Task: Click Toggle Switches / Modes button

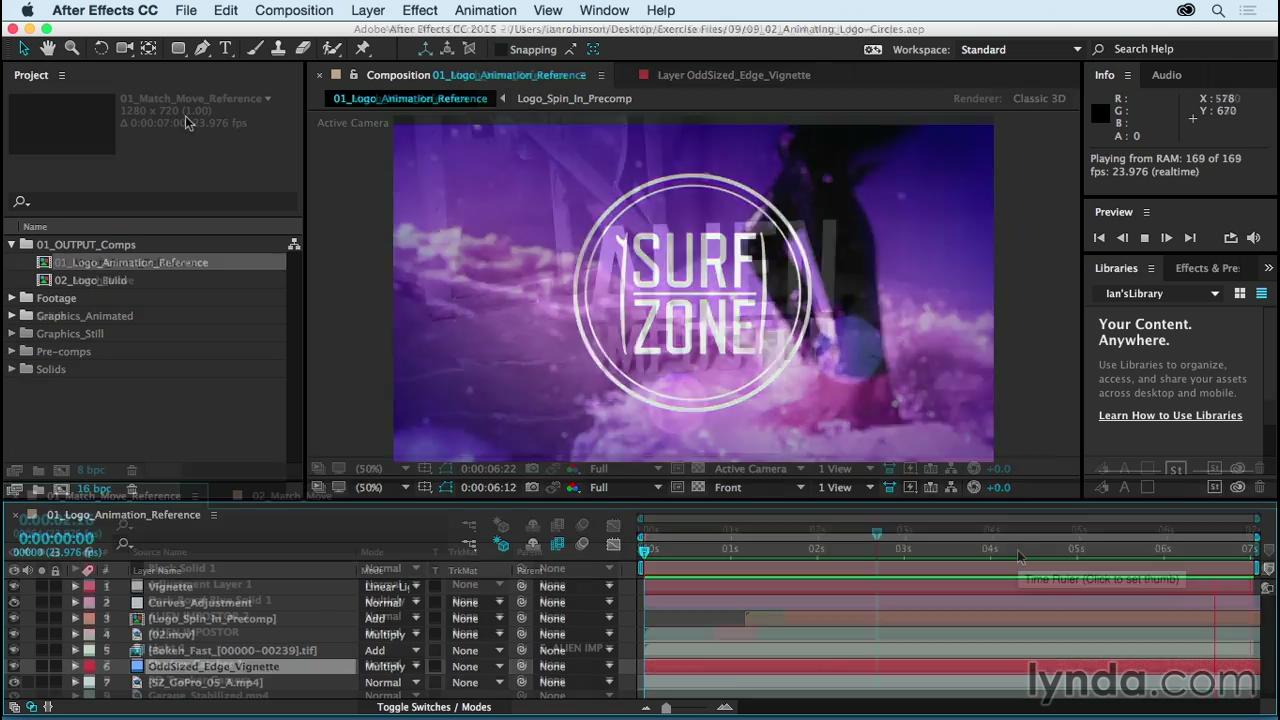Action: pyautogui.click(x=434, y=707)
